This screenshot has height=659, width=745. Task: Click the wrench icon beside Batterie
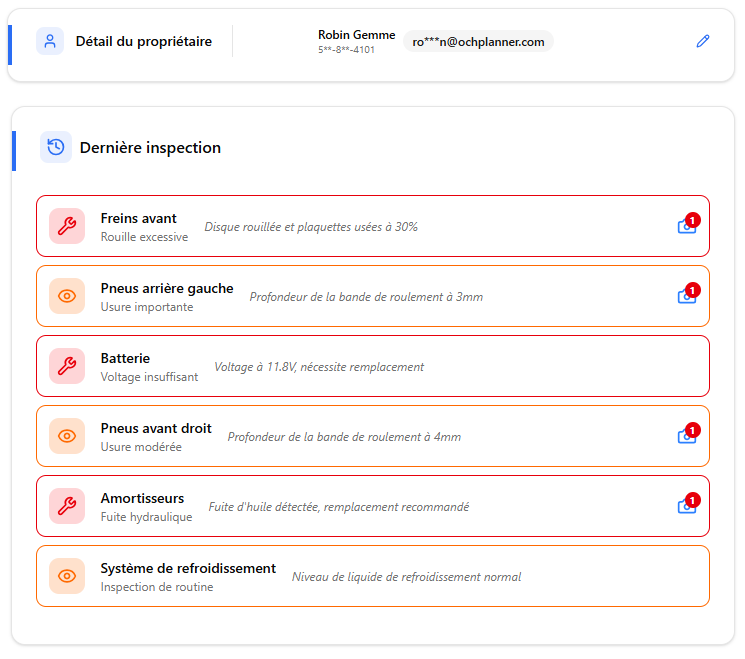[x=67, y=366]
